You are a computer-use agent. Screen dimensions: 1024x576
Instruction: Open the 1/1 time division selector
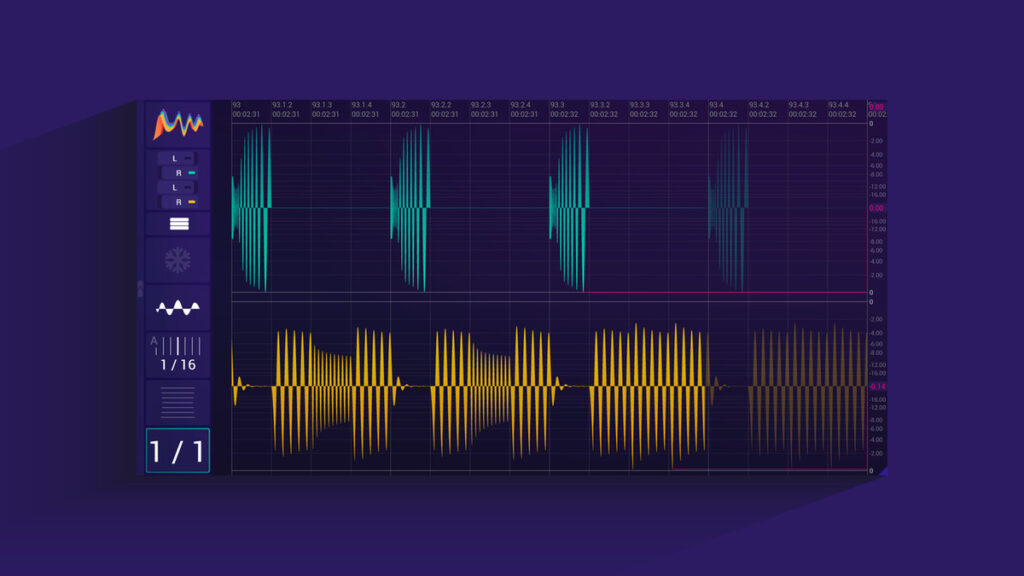coord(177,450)
